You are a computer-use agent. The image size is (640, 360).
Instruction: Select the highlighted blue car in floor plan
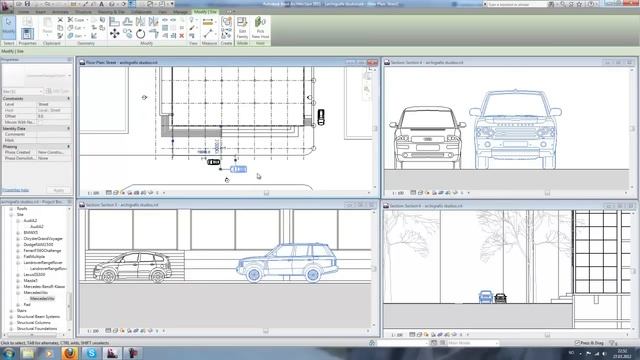coord(238,169)
